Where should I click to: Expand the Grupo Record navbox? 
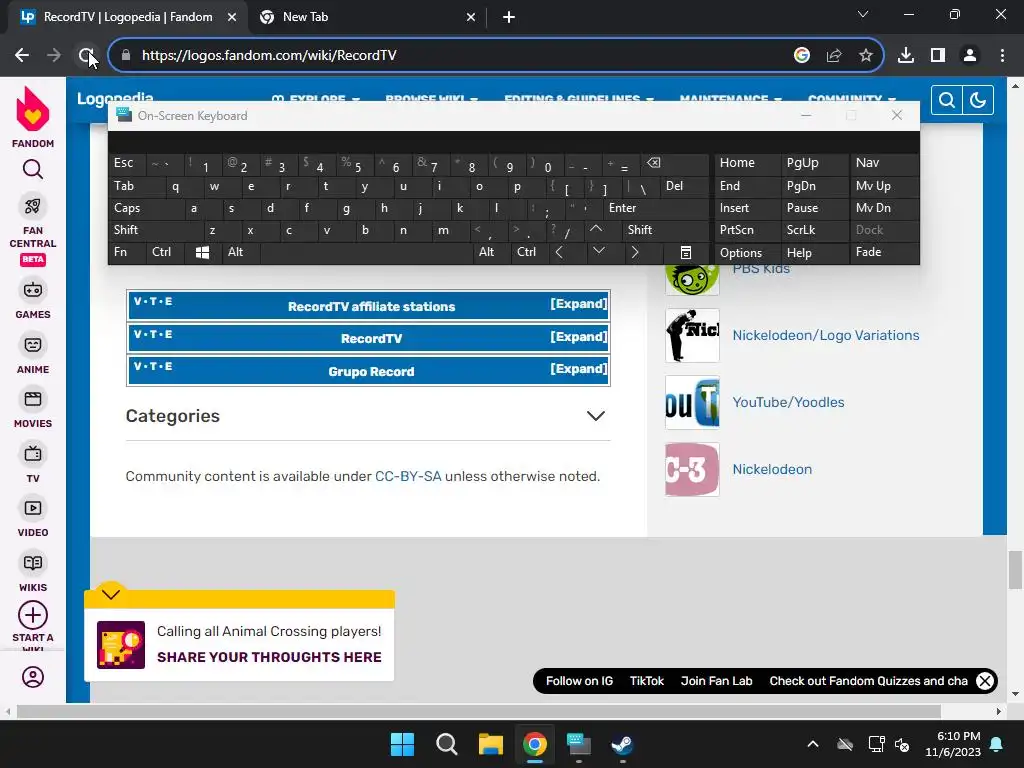578,369
